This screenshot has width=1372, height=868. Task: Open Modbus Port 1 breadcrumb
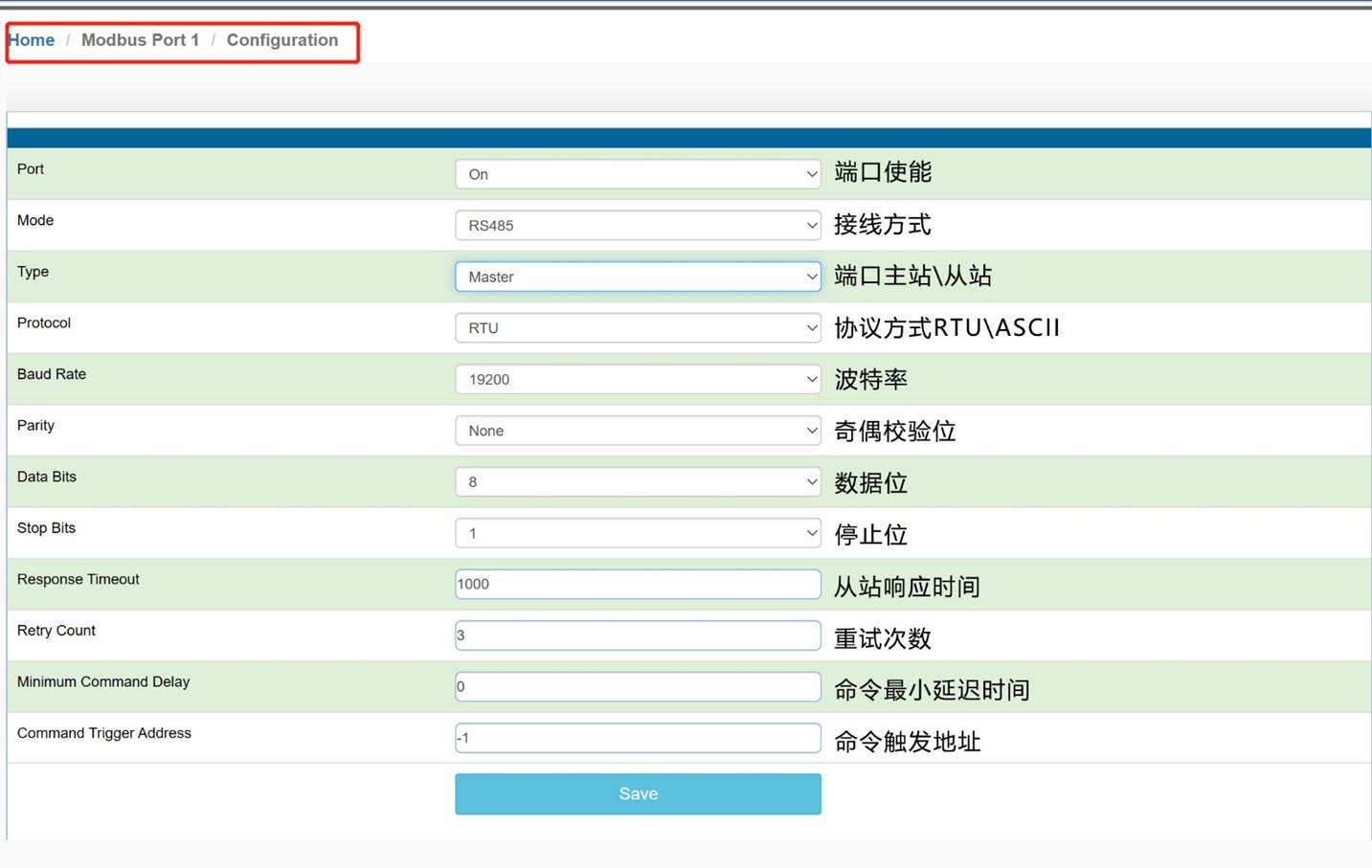(140, 40)
